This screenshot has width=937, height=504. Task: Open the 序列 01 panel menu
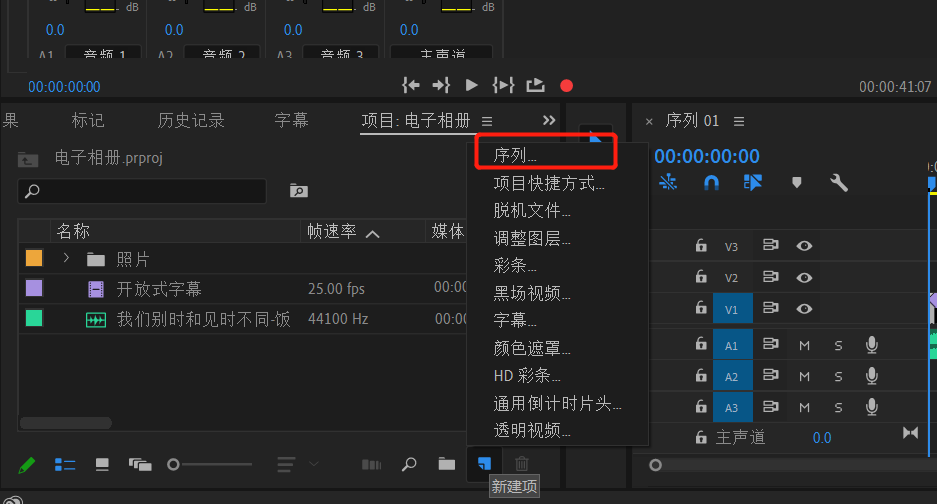(x=739, y=121)
